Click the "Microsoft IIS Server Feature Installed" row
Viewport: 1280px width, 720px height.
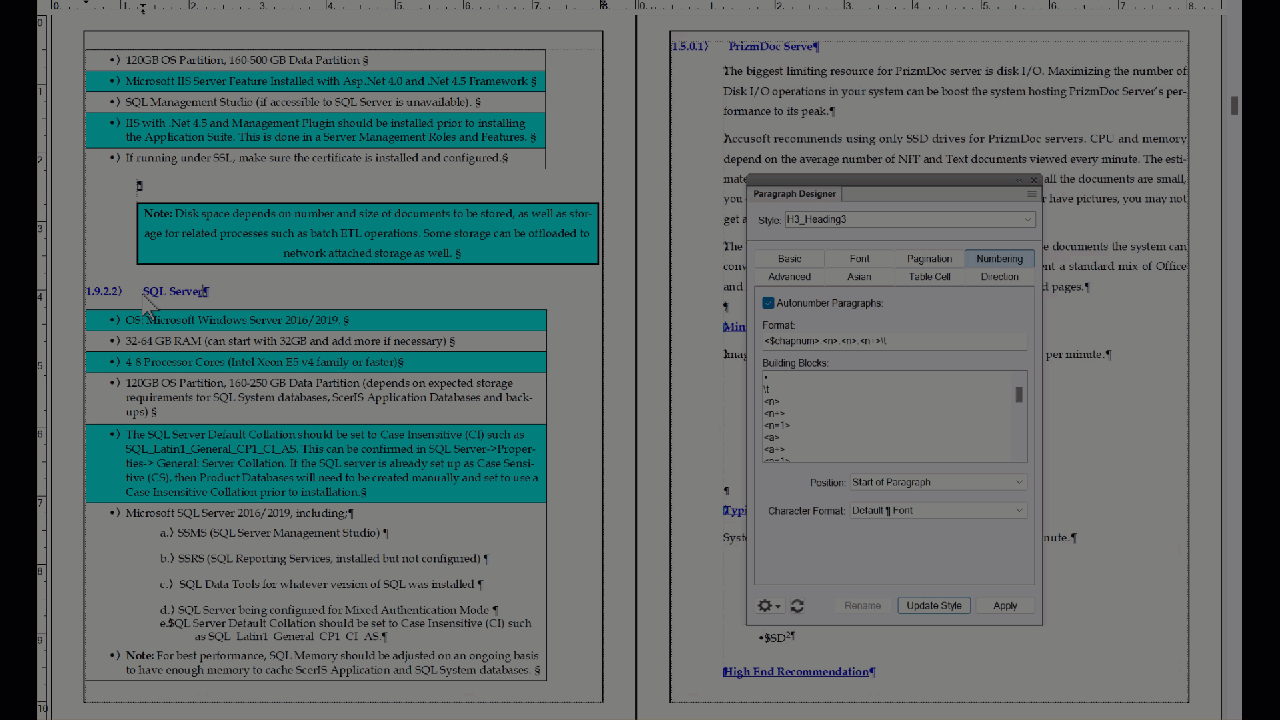point(315,81)
